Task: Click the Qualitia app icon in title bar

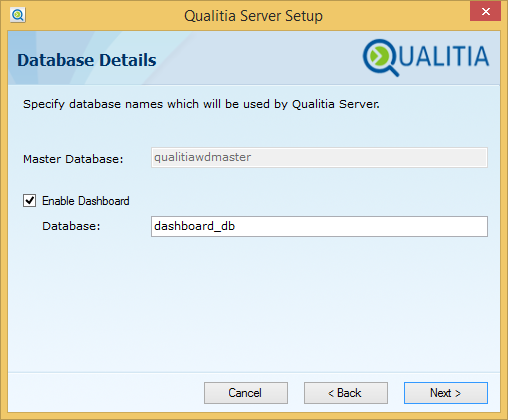Action: pyautogui.click(x=18, y=15)
